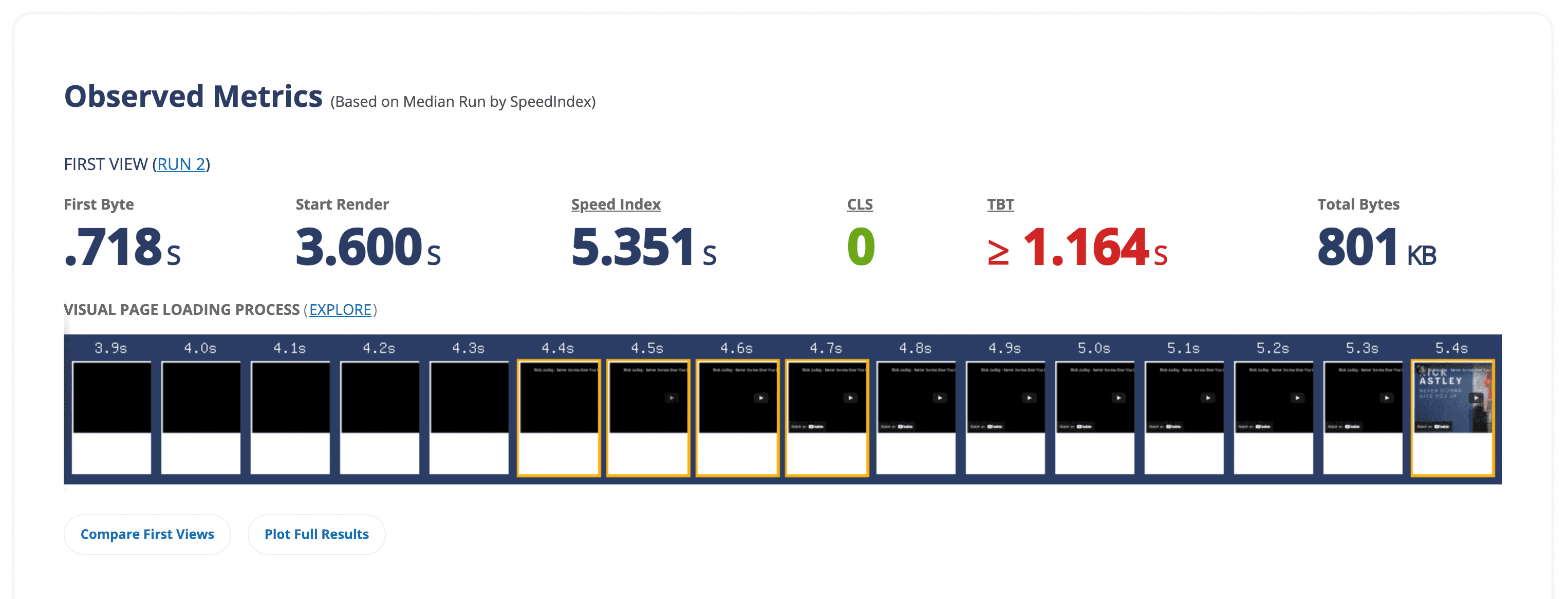Click the Compare First Views button
The height and width of the screenshot is (599, 1568).
coord(147,534)
